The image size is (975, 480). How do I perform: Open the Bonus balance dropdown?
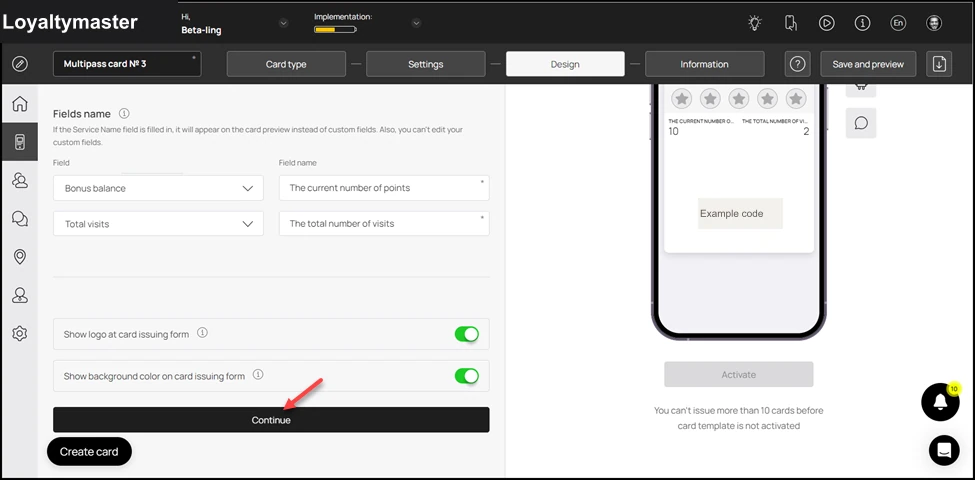(x=159, y=188)
